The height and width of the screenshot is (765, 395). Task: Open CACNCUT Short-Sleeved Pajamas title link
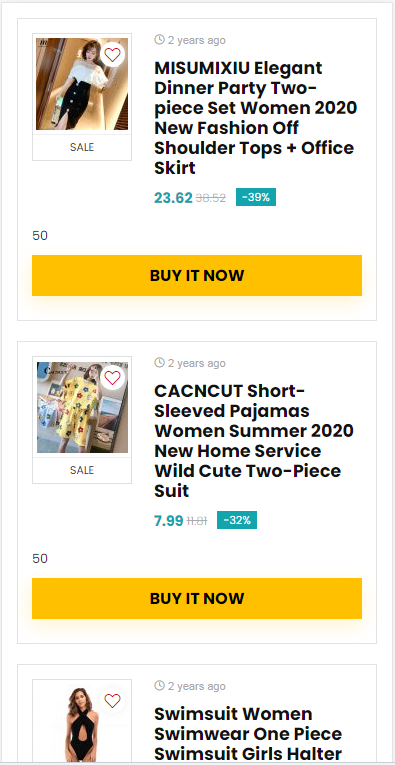[x=254, y=441]
